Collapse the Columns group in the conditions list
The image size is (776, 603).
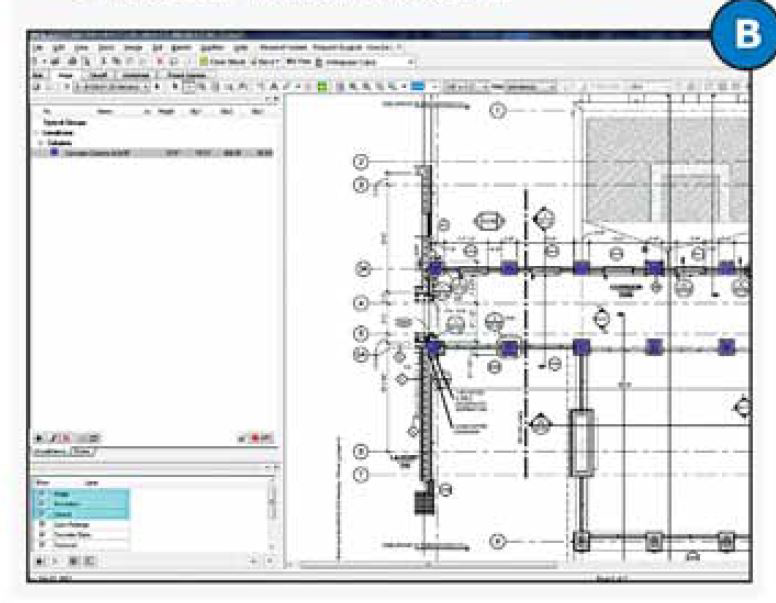42,143
